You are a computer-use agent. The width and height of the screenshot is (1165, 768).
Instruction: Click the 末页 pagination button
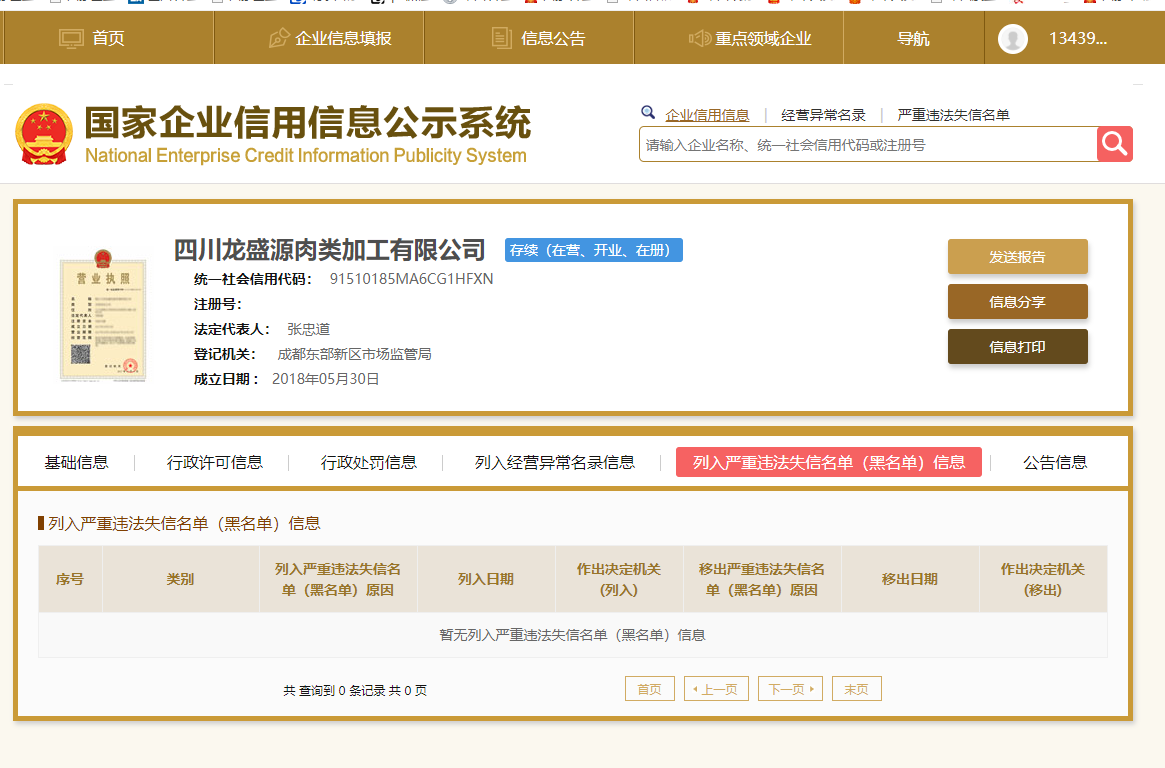pyautogui.click(x=857, y=689)
